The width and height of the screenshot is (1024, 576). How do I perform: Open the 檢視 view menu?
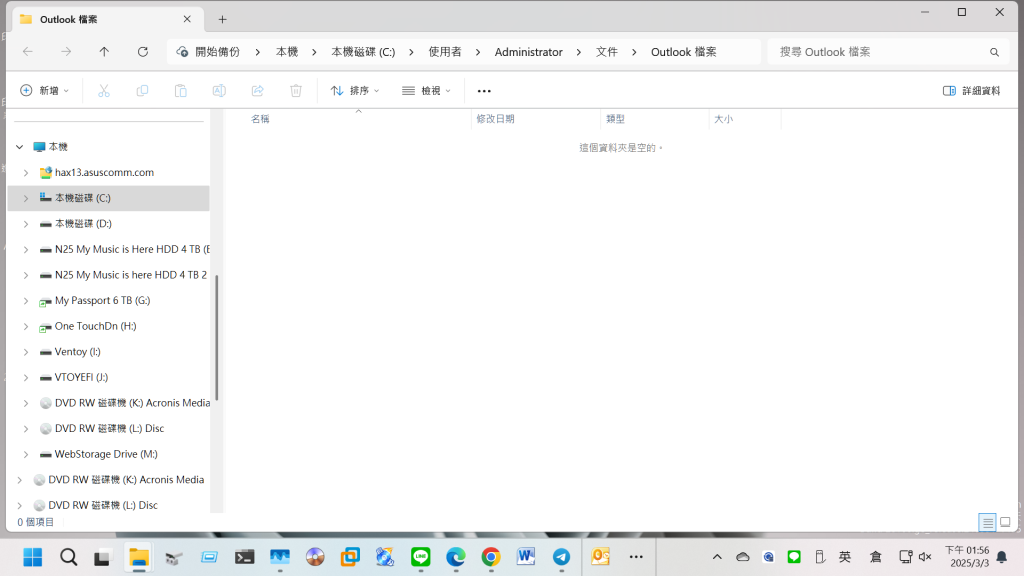coord(427,91)
